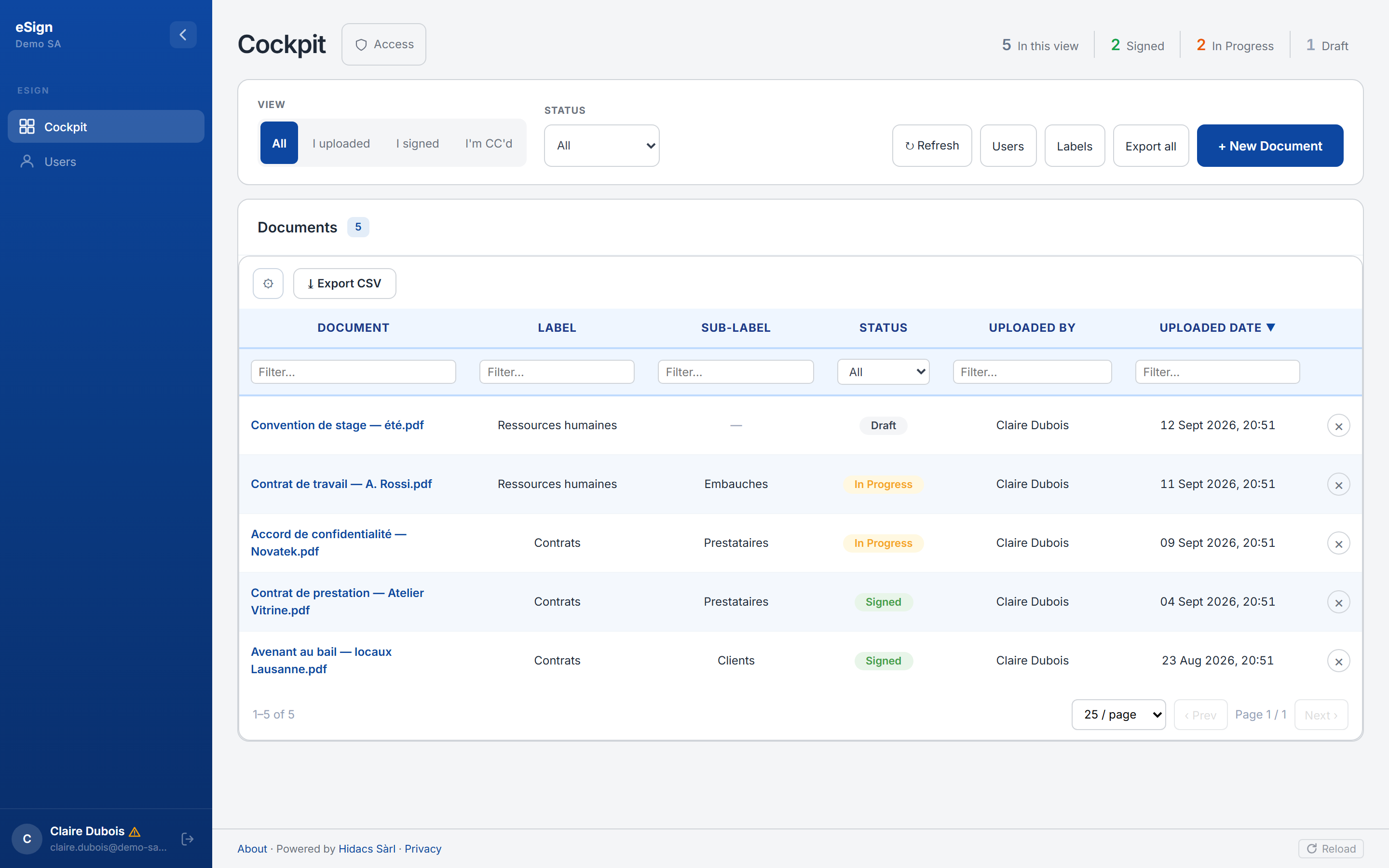
Task: Click the Prev page button
Action: pos(1200,715)
